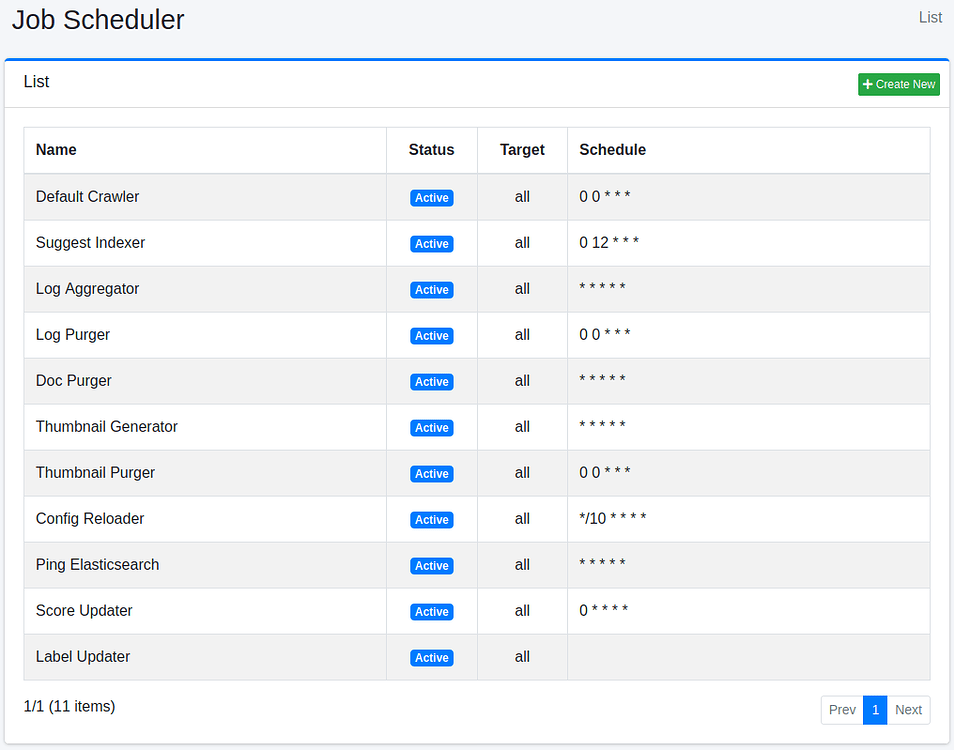Screen dimensions: 954x750
Task: Click the Thumbnail Purger row
Action: pyautogui.click(x=95, y=473)
